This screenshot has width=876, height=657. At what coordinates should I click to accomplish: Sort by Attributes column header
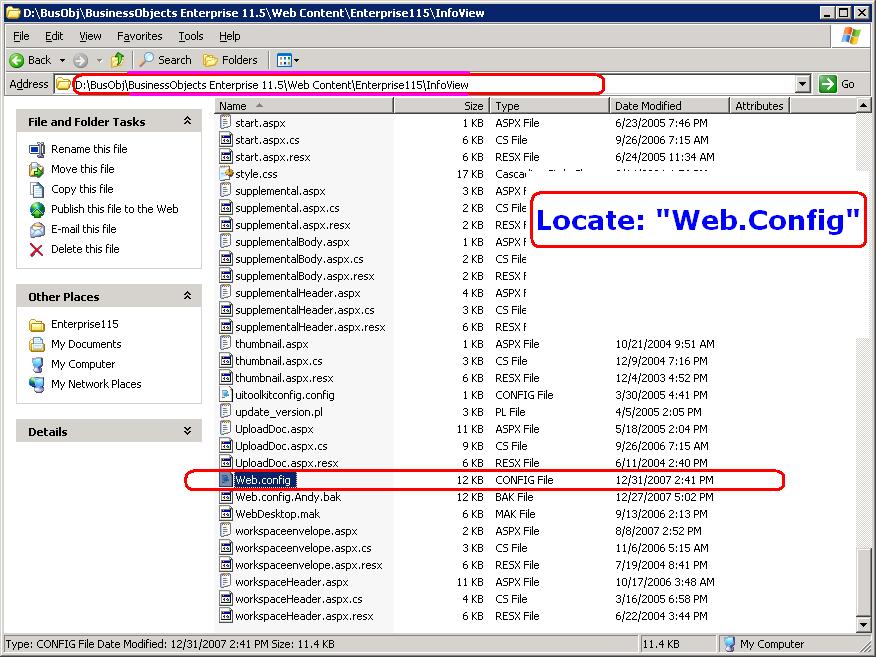pyautogui.click(x=759, y=106)
